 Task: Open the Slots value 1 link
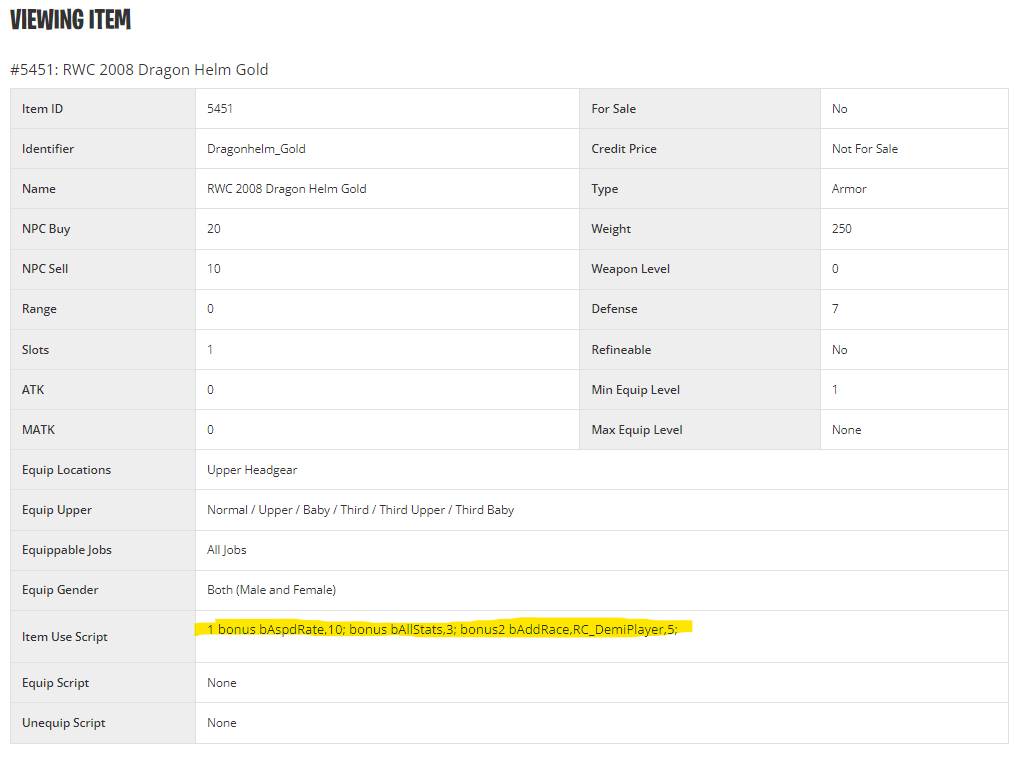pyautogui.click(x=210, y=350)
